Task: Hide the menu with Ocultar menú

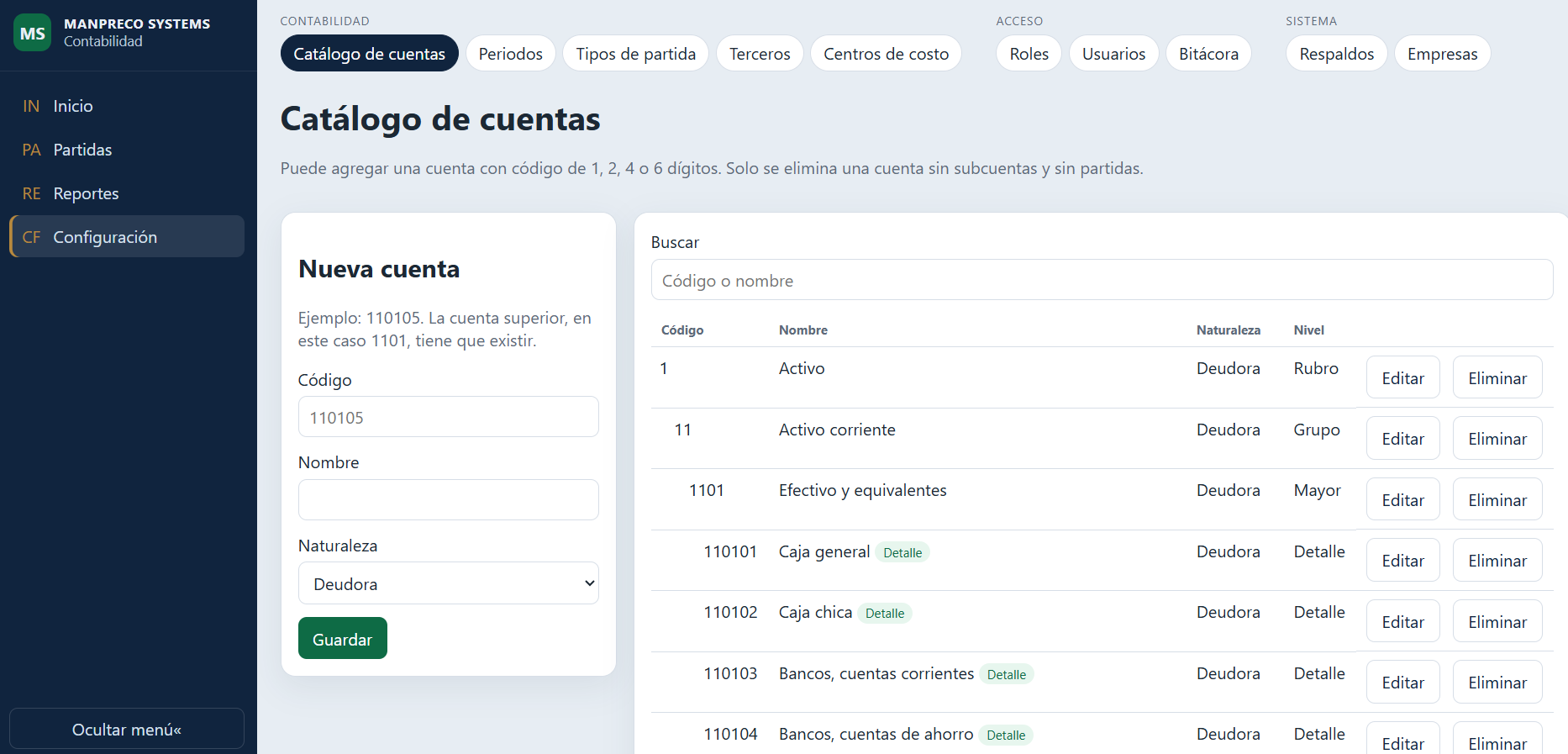Action: tap(127, 729)
